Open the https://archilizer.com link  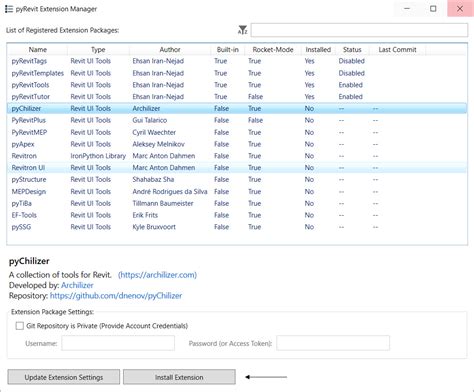[x=157, y=275]
